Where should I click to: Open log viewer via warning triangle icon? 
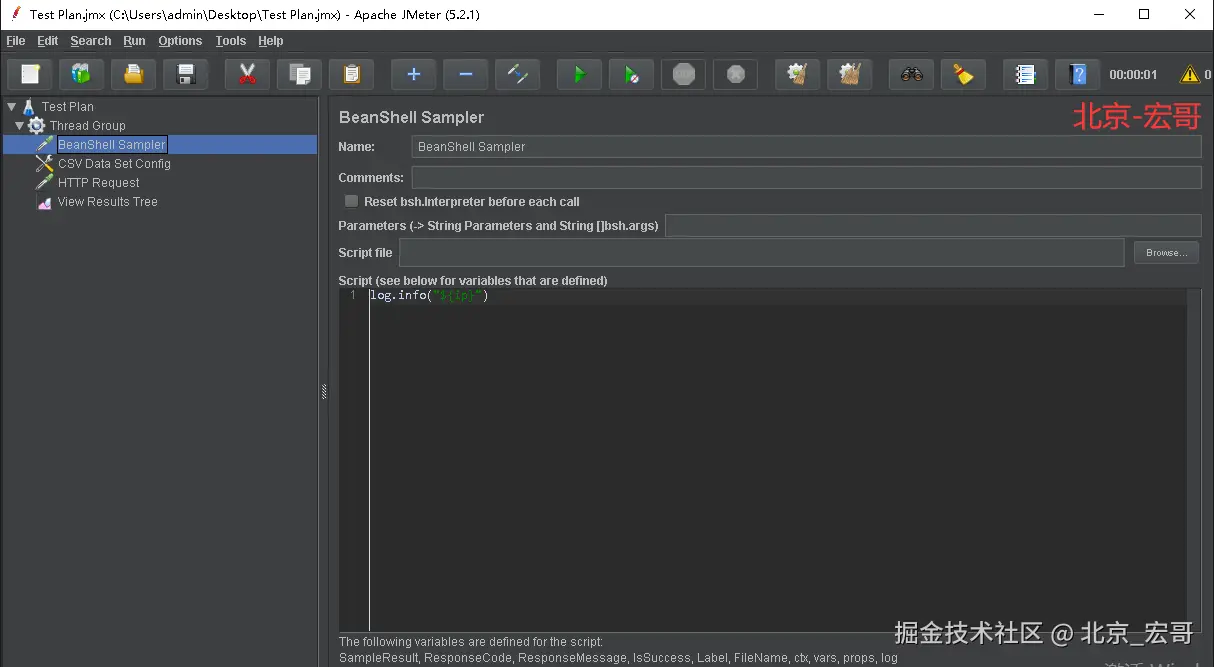pyautogui.click(x=1189, y=74)
